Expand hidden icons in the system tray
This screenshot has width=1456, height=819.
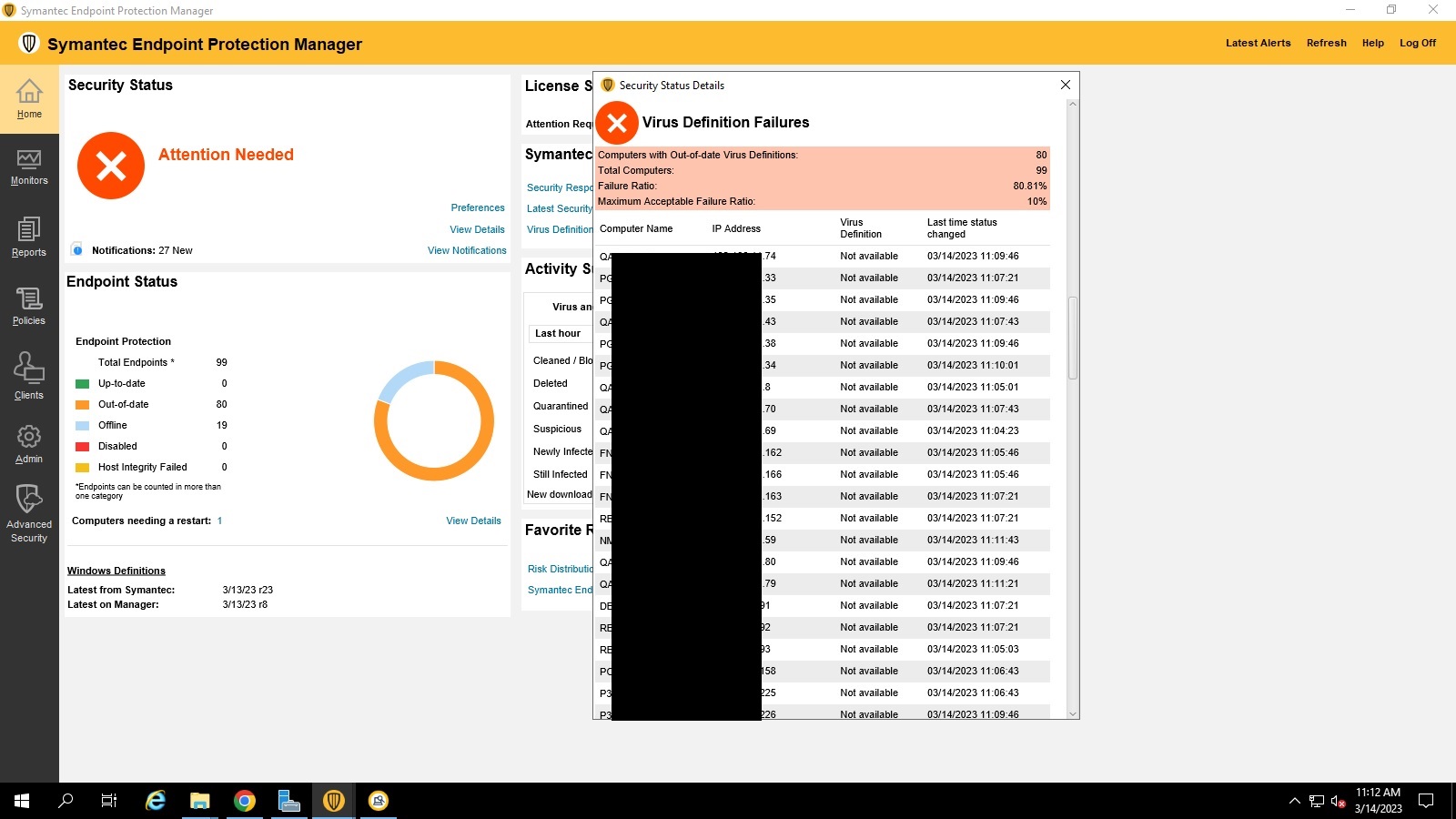1294,801
